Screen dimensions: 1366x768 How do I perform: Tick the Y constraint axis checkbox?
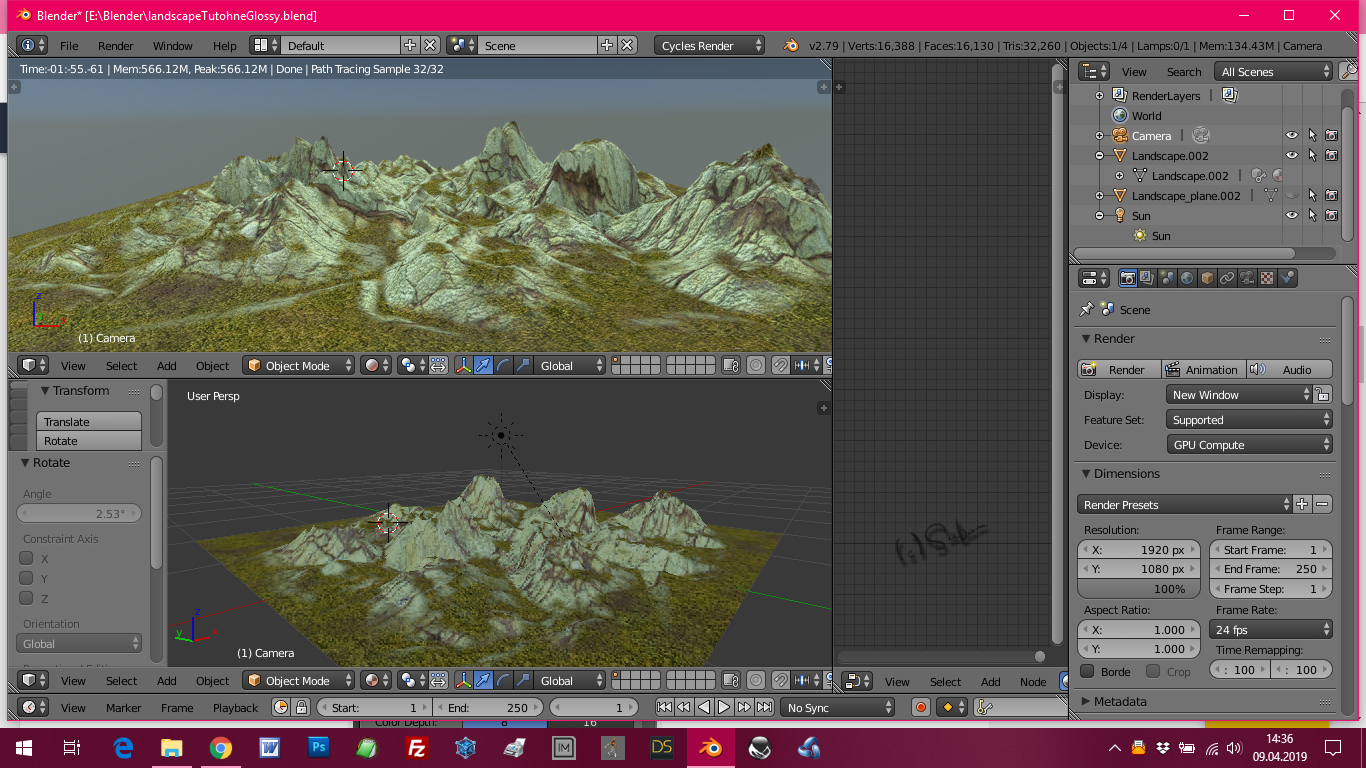(x=27, y=578)
